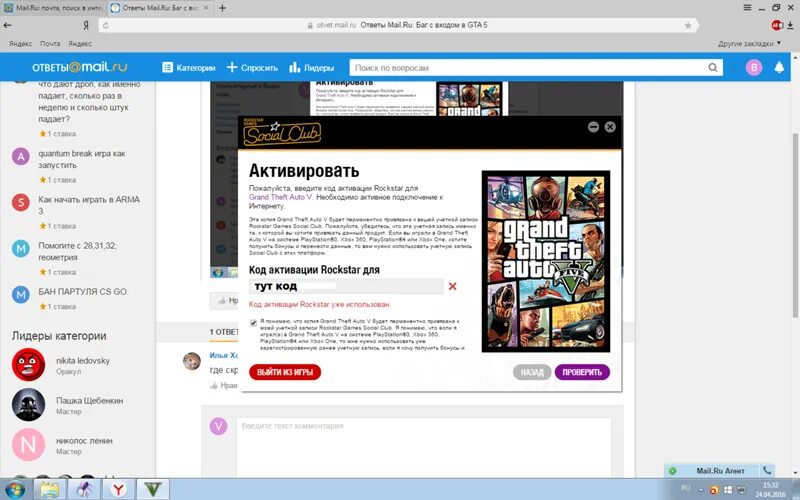This screenshot has height=500, width=800.
Task: Close the Social Club dialog
Action: (610, 127)
